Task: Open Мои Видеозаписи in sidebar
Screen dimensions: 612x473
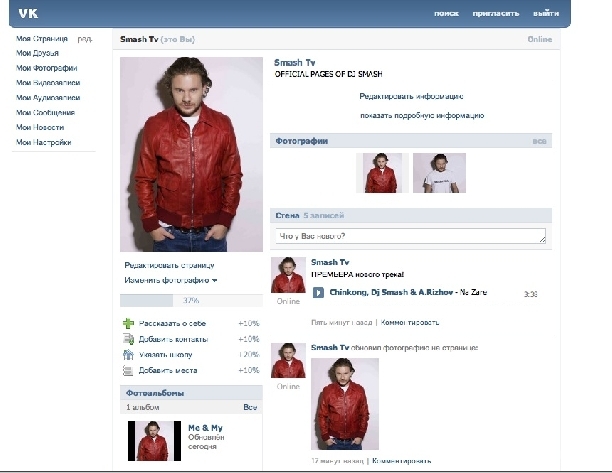Action: tap(48, 83)
